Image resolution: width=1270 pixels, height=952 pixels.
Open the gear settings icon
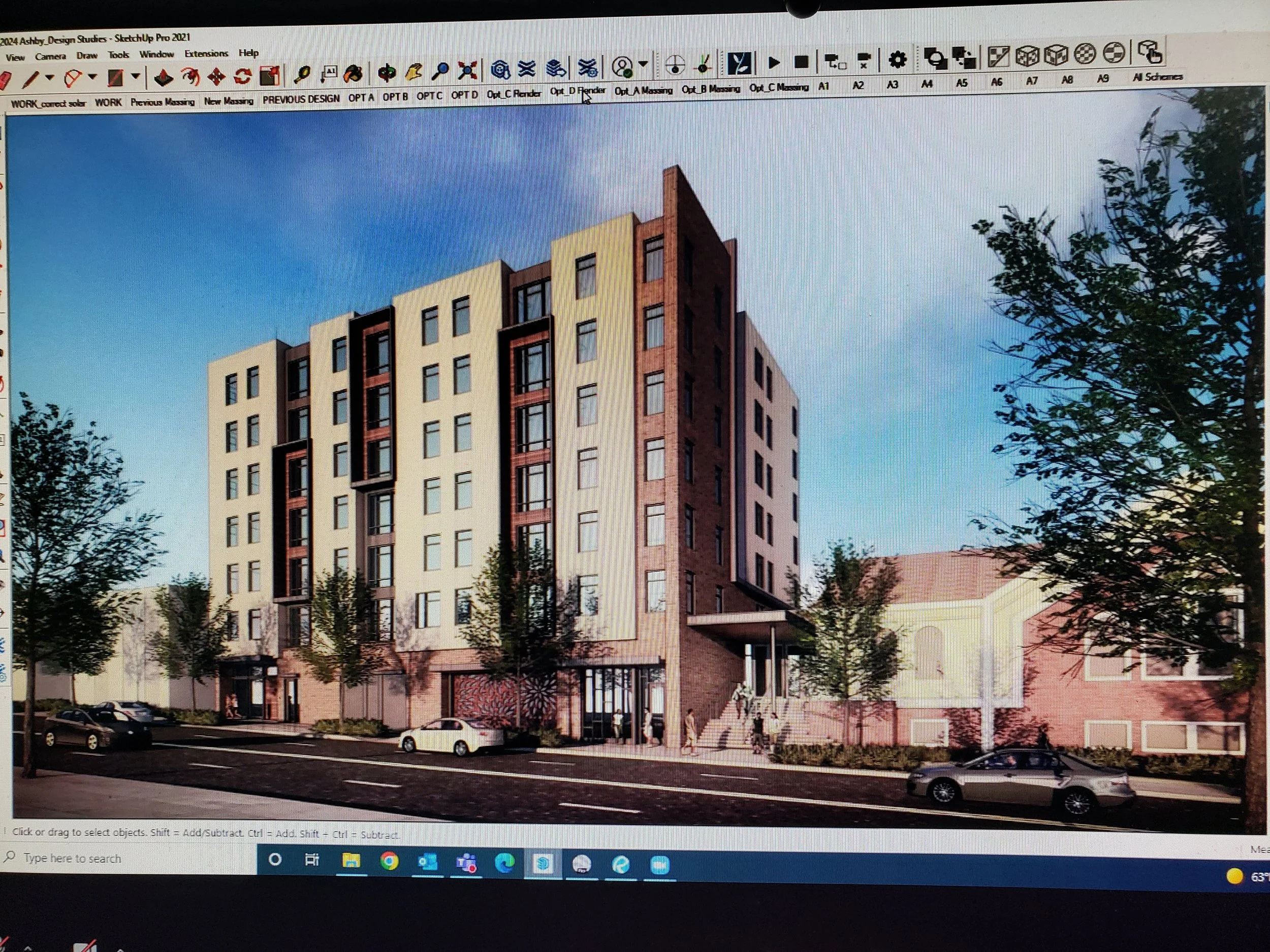click(x=898, y=60)
